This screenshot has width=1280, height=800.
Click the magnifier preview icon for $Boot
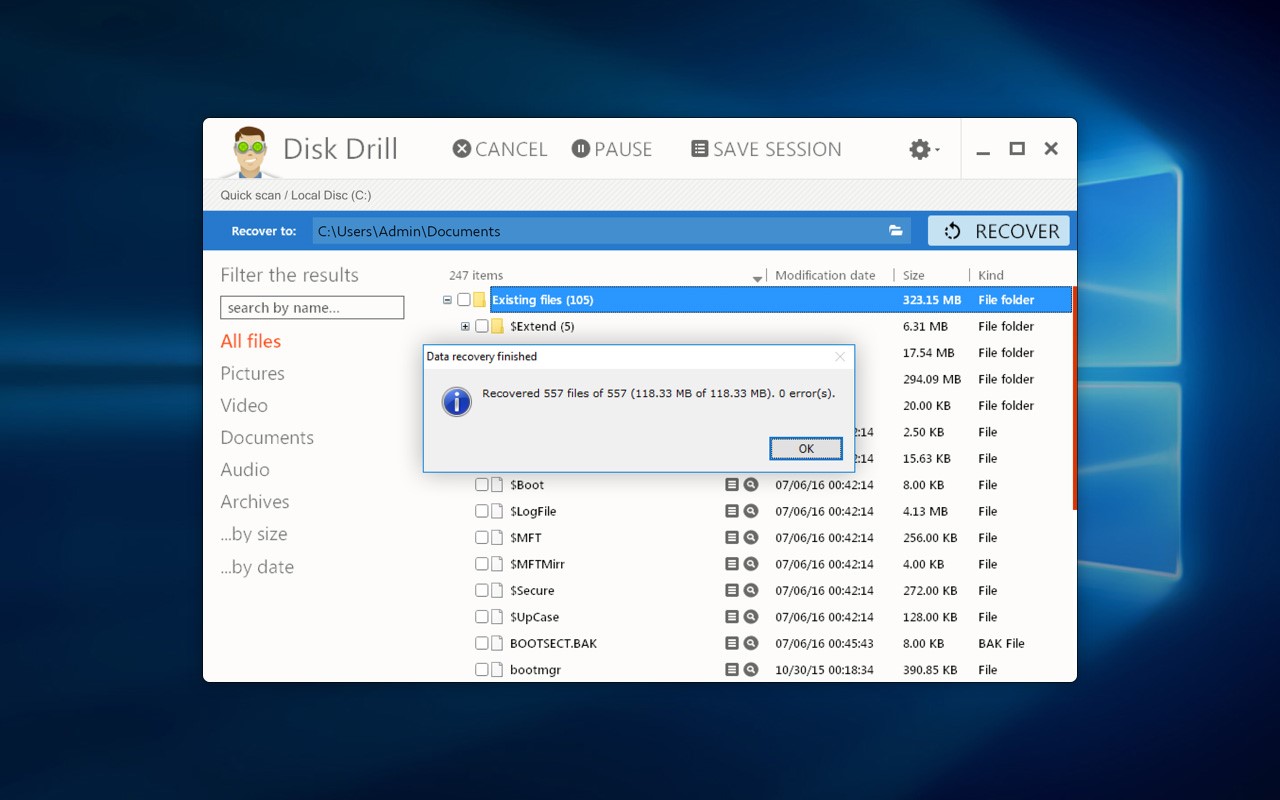tap(751, 485)
